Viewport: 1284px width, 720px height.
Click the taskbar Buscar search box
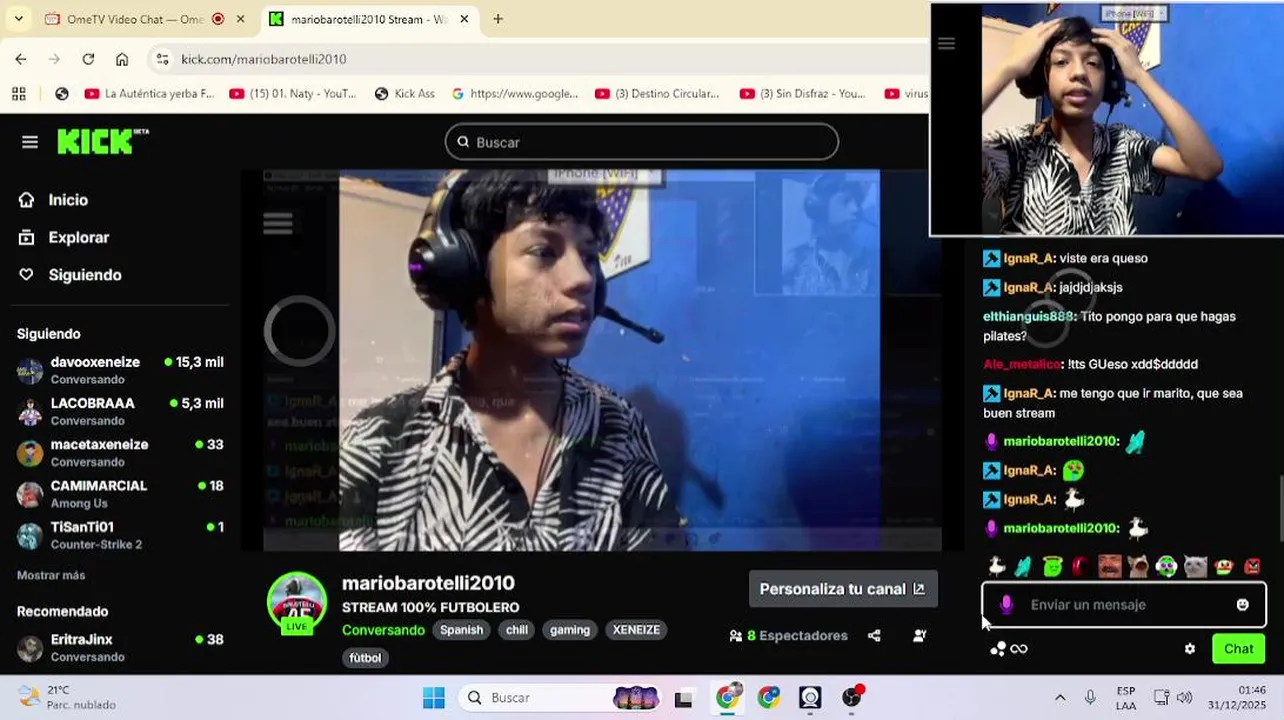[x=562, y=697]
